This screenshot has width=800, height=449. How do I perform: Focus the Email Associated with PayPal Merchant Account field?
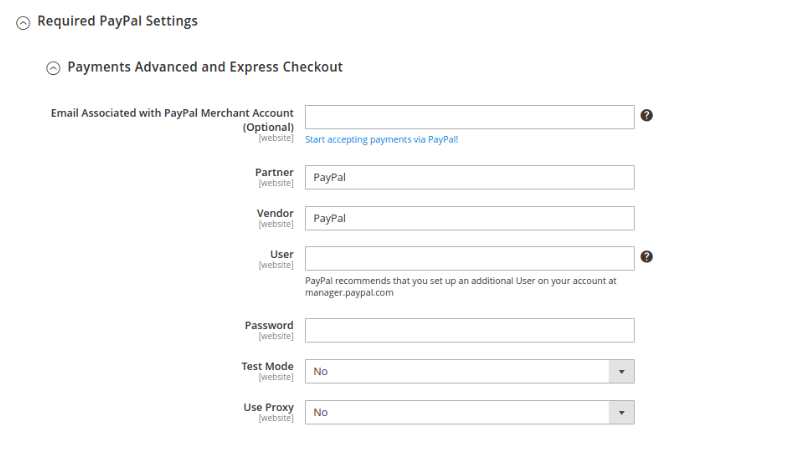click(469, 117)
